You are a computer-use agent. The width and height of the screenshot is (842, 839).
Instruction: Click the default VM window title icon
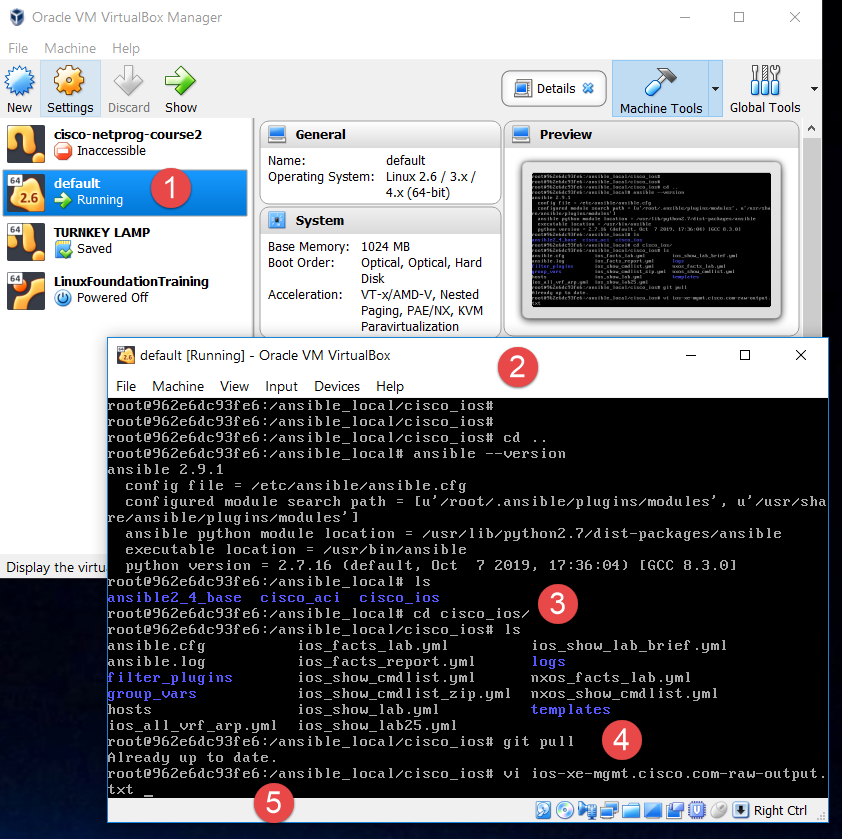point(126,355)
